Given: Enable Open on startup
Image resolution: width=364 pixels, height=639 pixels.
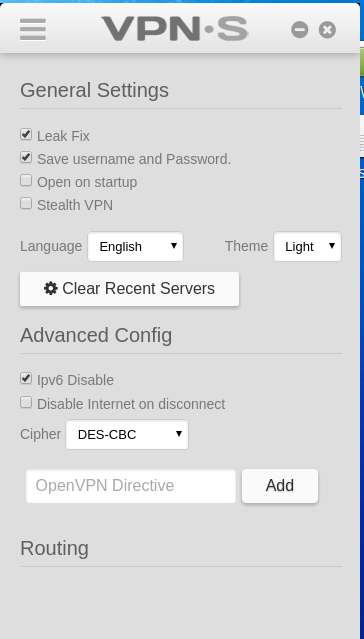Looking at the screenshot, I should [26, 181].
